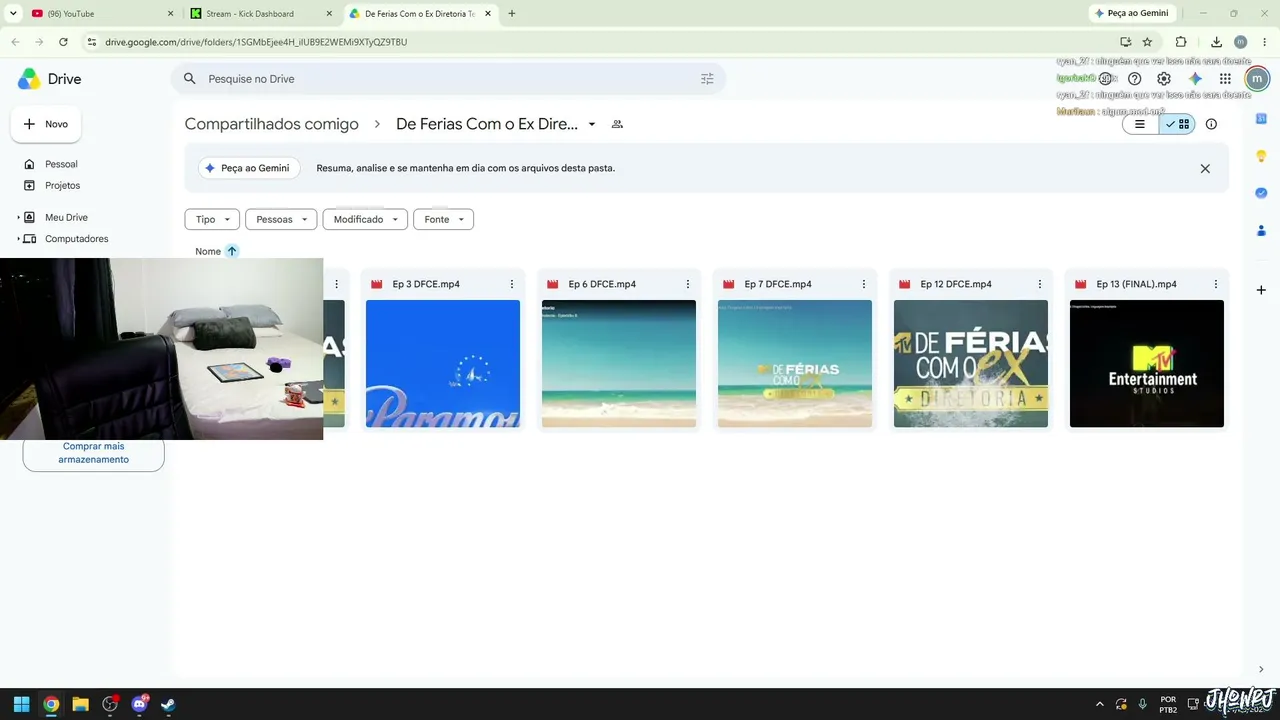Click the Ep 13 (FINAL).mp4 file name
The image size is (1280, 720).
tap(1136, 284)
